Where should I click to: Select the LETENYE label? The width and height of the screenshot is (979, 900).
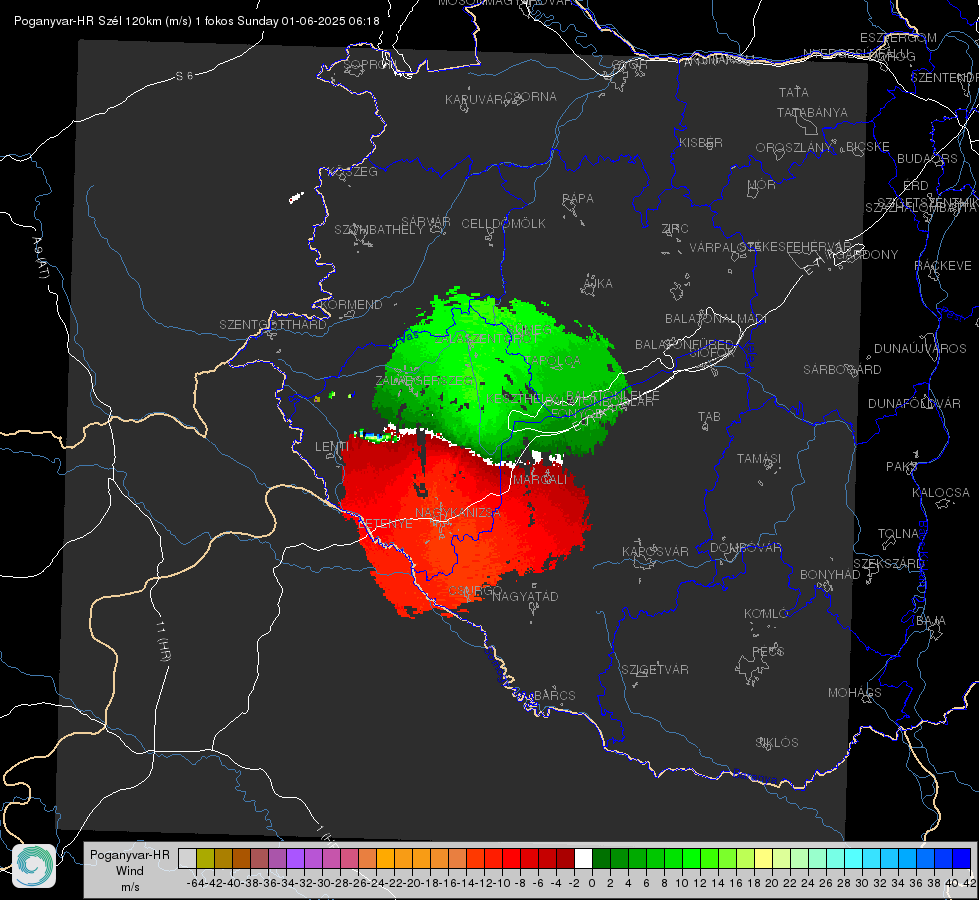[x=385, y=523]
